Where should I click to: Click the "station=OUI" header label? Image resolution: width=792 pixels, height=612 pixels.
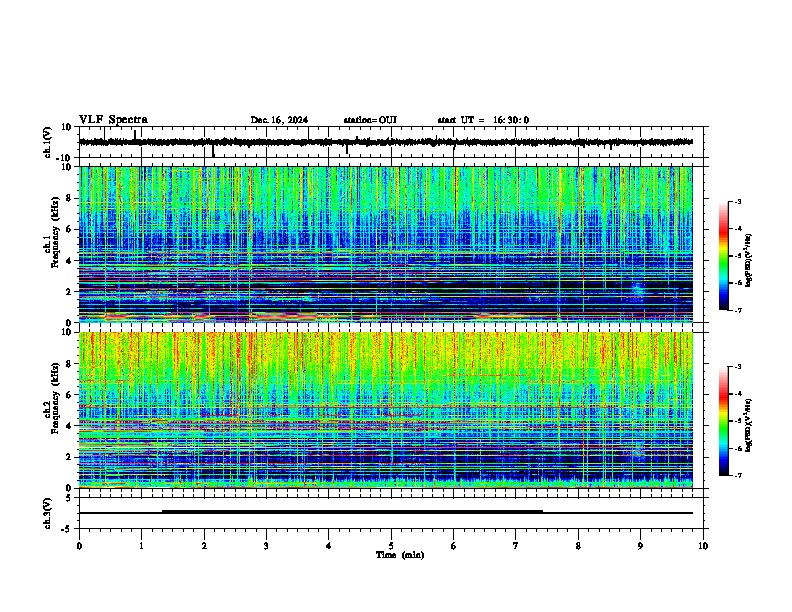[370, 120]
